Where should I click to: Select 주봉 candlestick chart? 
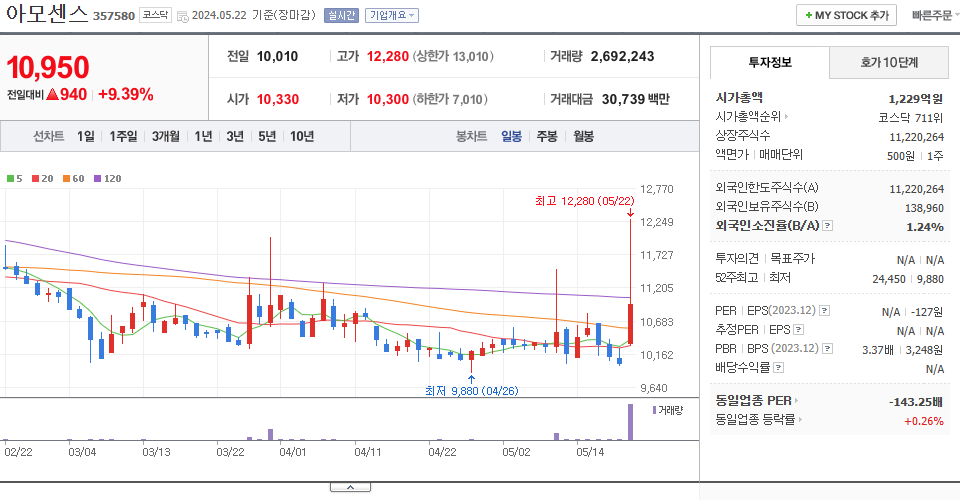547,136
